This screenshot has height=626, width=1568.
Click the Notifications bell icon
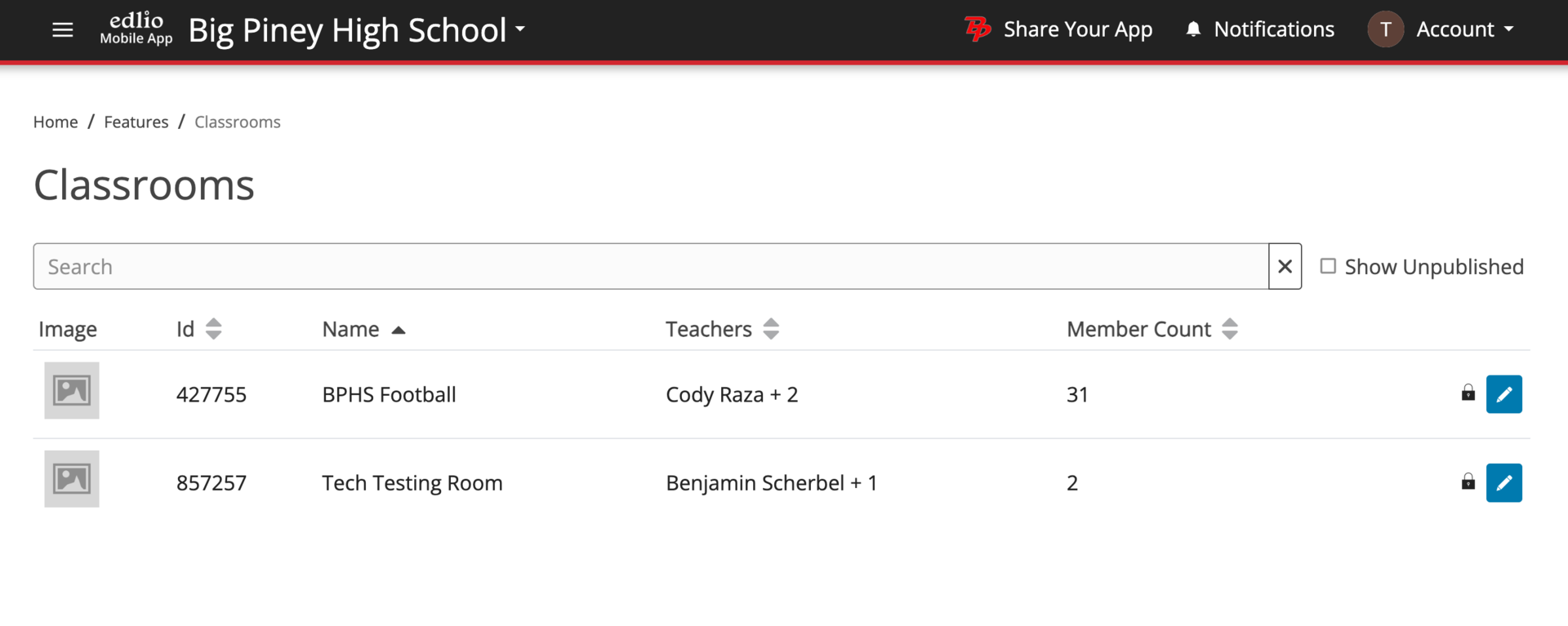(x=1193, y=29)
